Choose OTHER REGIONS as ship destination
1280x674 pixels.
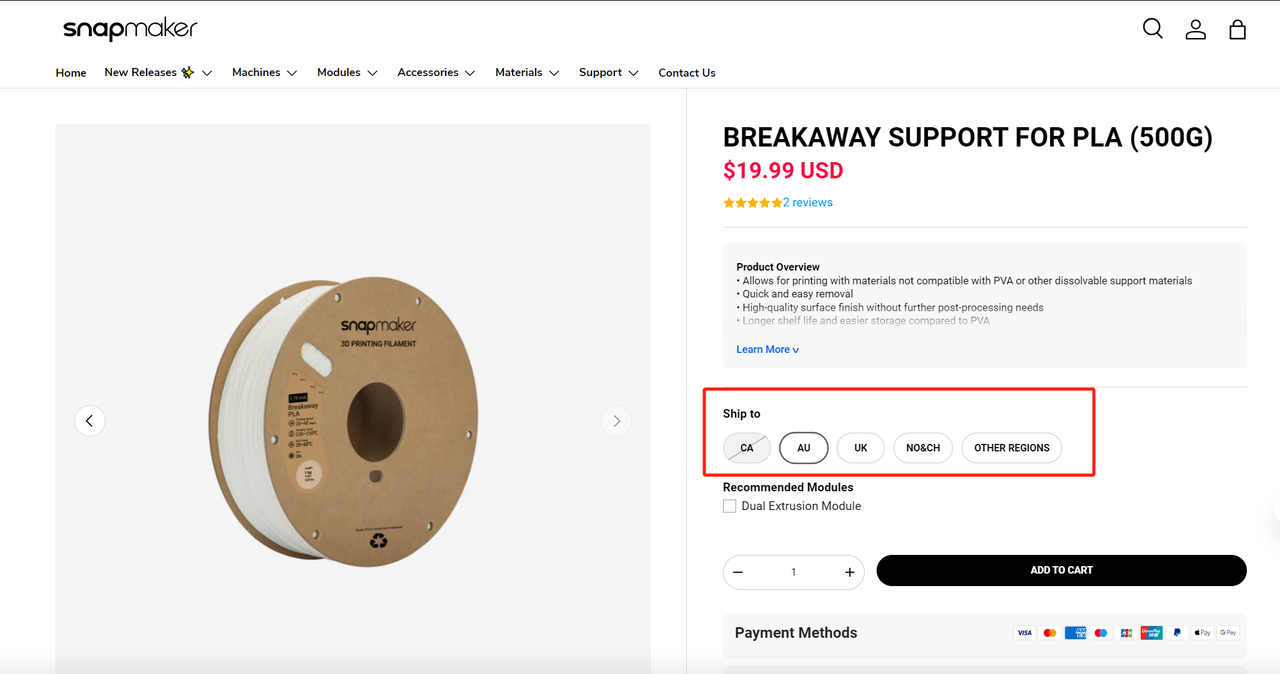(x=1011, y=447)
